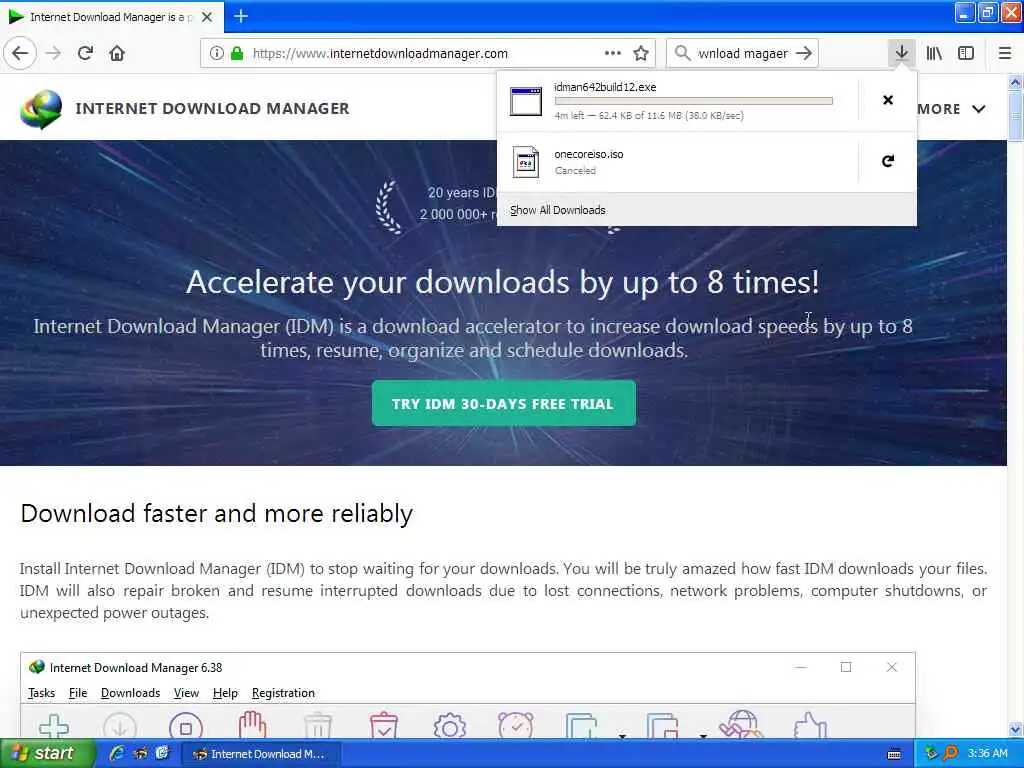The height and width of the screenshot is (768, 1024).
Task: Open Registration menu in IDM screenshot
Action: (x=283, y=693)
